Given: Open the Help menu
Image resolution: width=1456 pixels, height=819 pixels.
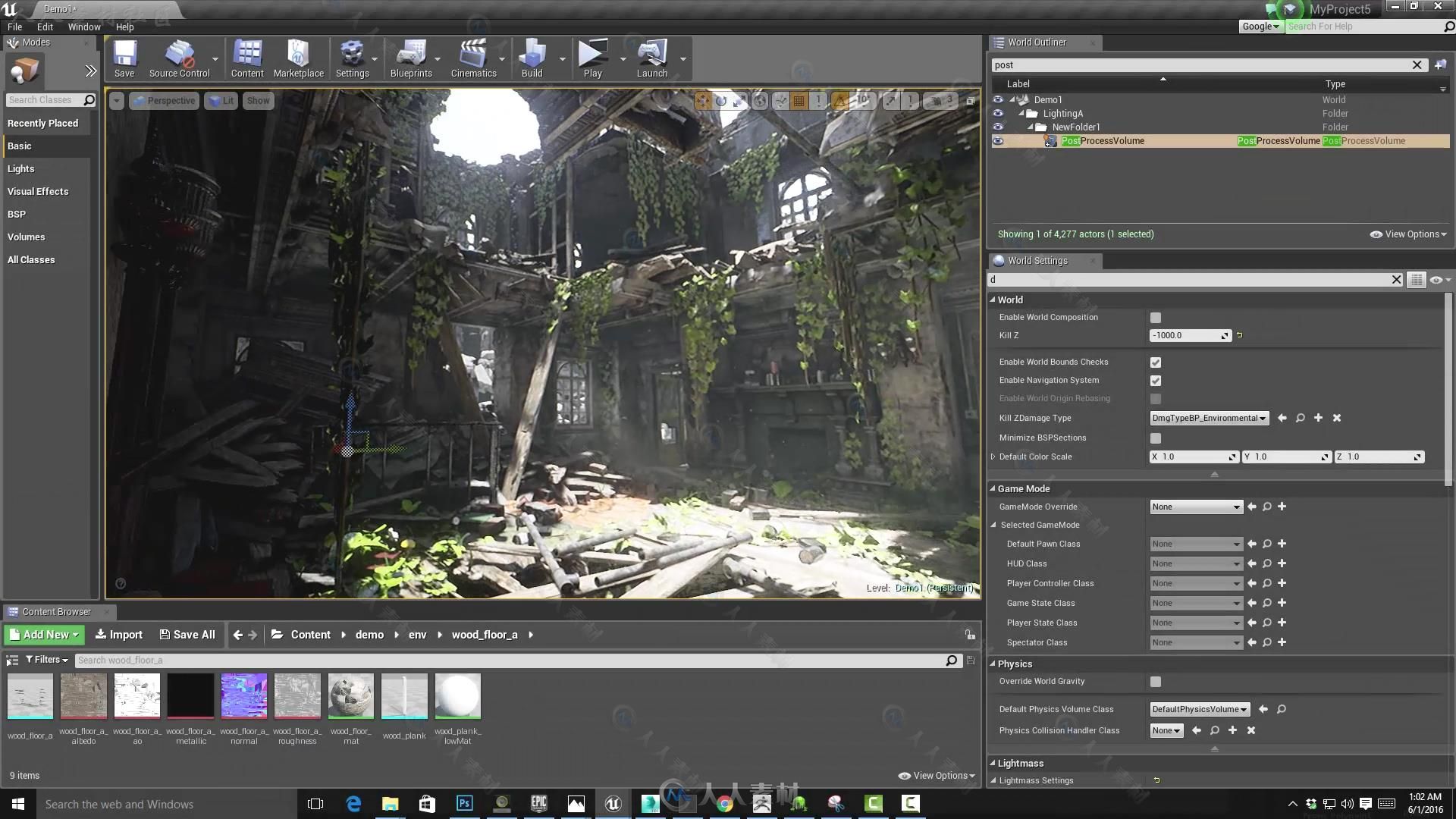Looking at the screenshot, I should click(124, 27).
